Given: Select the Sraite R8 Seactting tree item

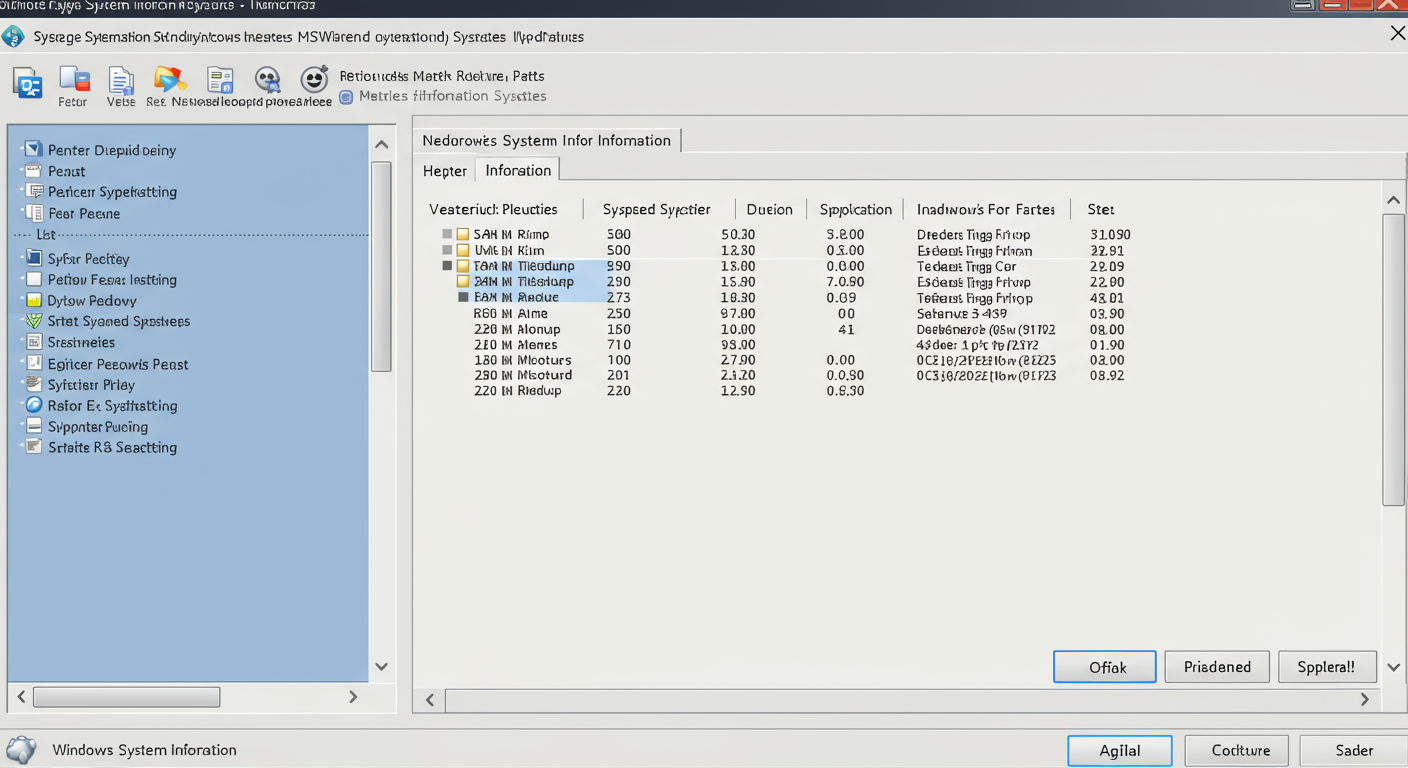Looking at the screenshot, I should 112,447.
